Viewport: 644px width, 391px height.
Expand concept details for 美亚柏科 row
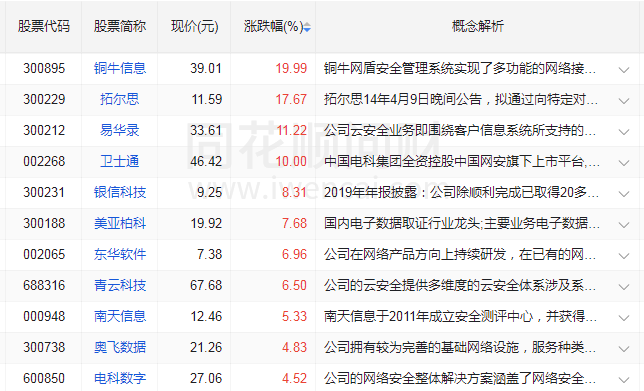point(624,225)
